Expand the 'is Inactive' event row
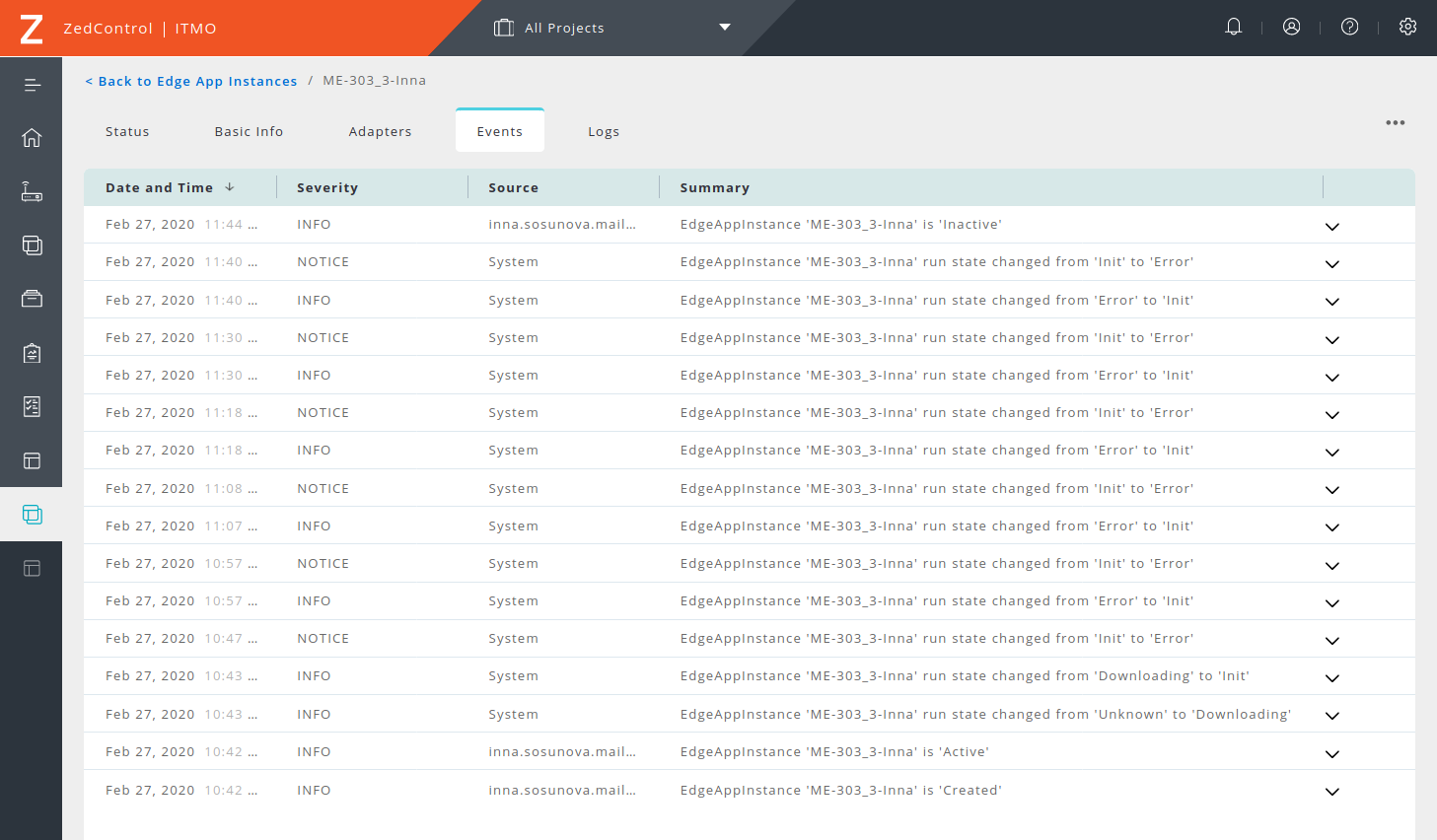This screenshot has width=1437, height=840. [x=1331, y=227]
